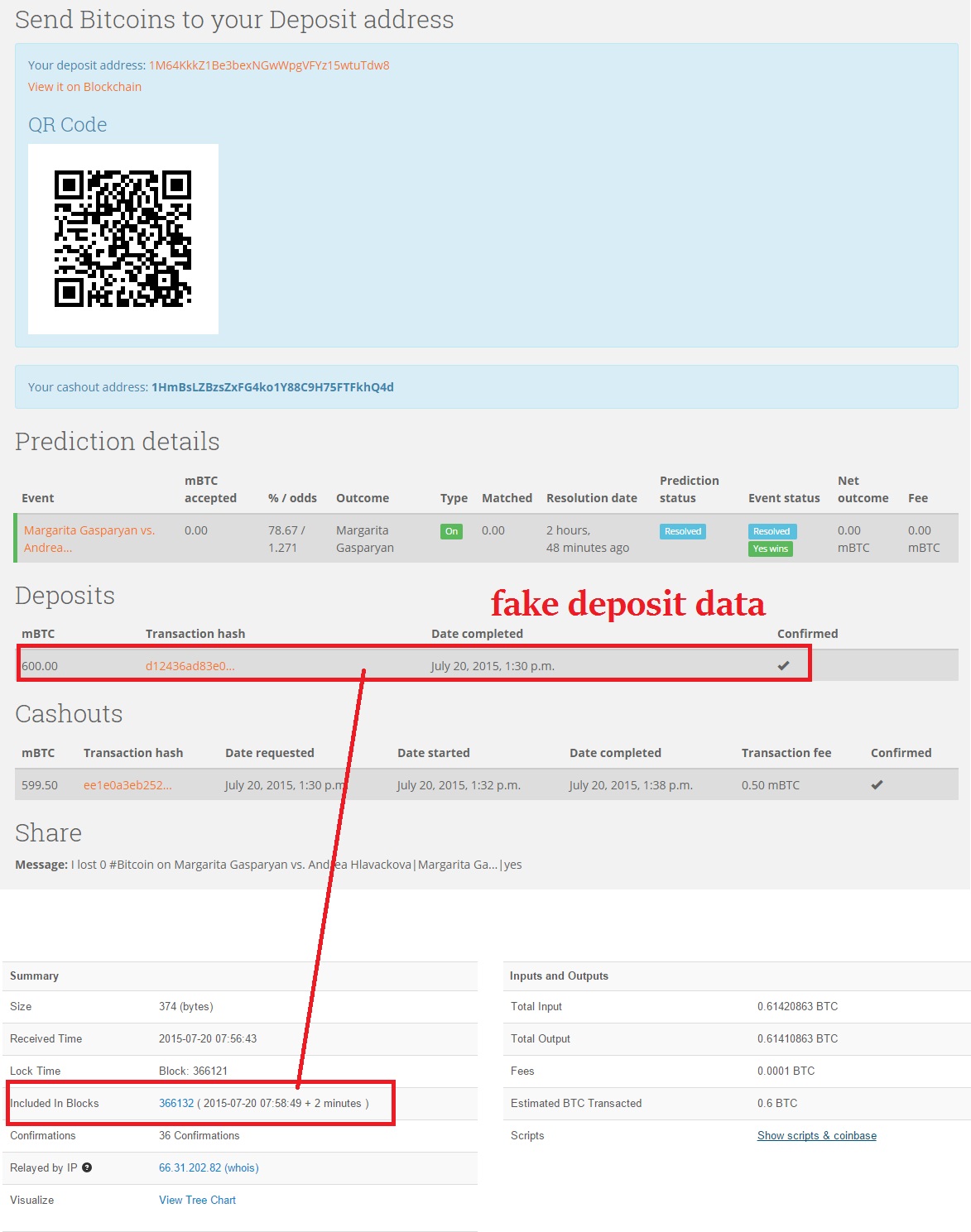Image resolution: width=971 pixels, height=1232 pixels.
Task: Click the 600.00 mBTC deposit amount
Action: 40,666
